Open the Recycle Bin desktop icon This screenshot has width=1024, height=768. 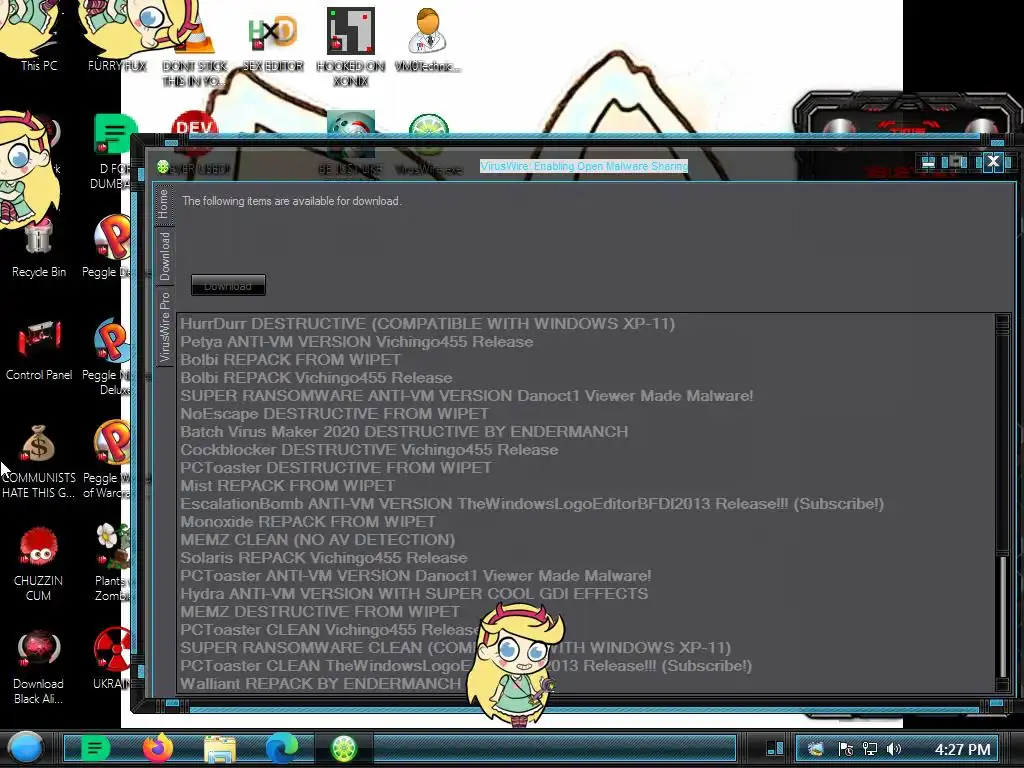[x=39, y=249]
